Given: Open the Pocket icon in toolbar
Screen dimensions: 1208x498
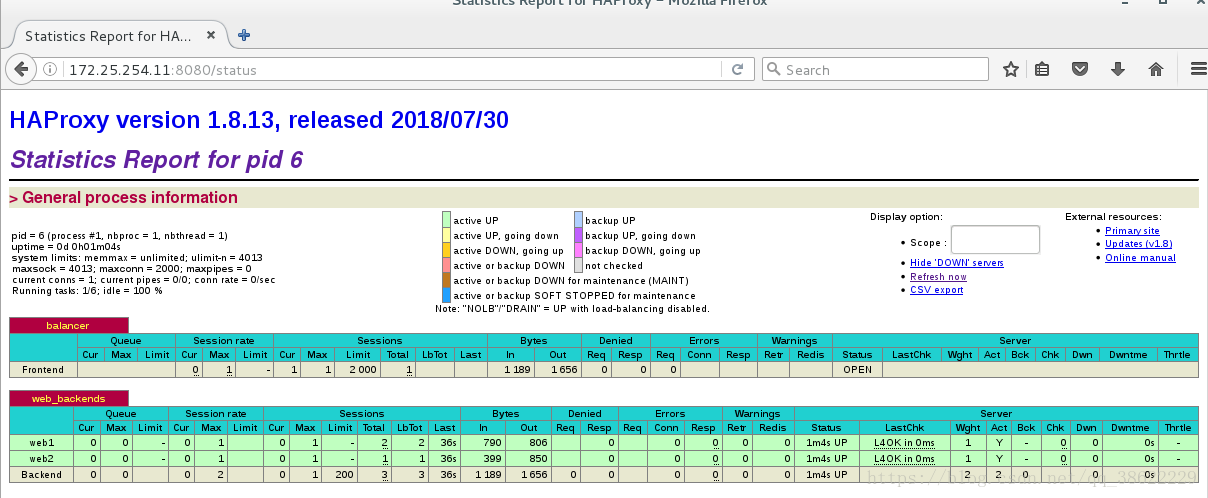Looking at the screenshot, I should (x=1080, y=70).
